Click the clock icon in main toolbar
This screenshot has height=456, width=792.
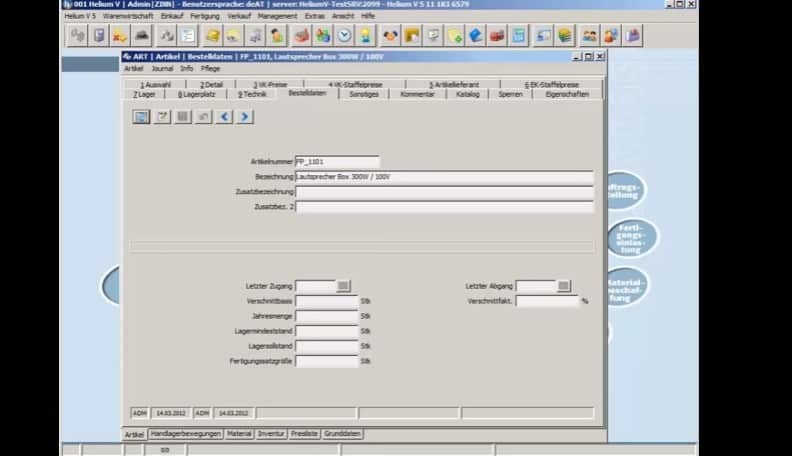344,36
